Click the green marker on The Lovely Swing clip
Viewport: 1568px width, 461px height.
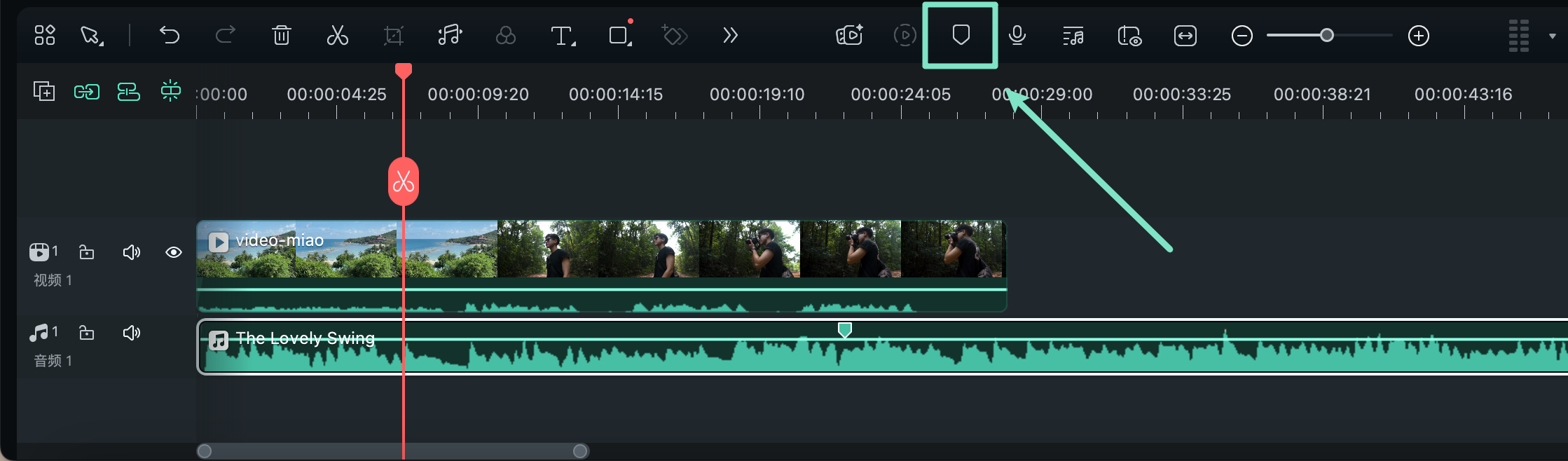click(845, 329)
